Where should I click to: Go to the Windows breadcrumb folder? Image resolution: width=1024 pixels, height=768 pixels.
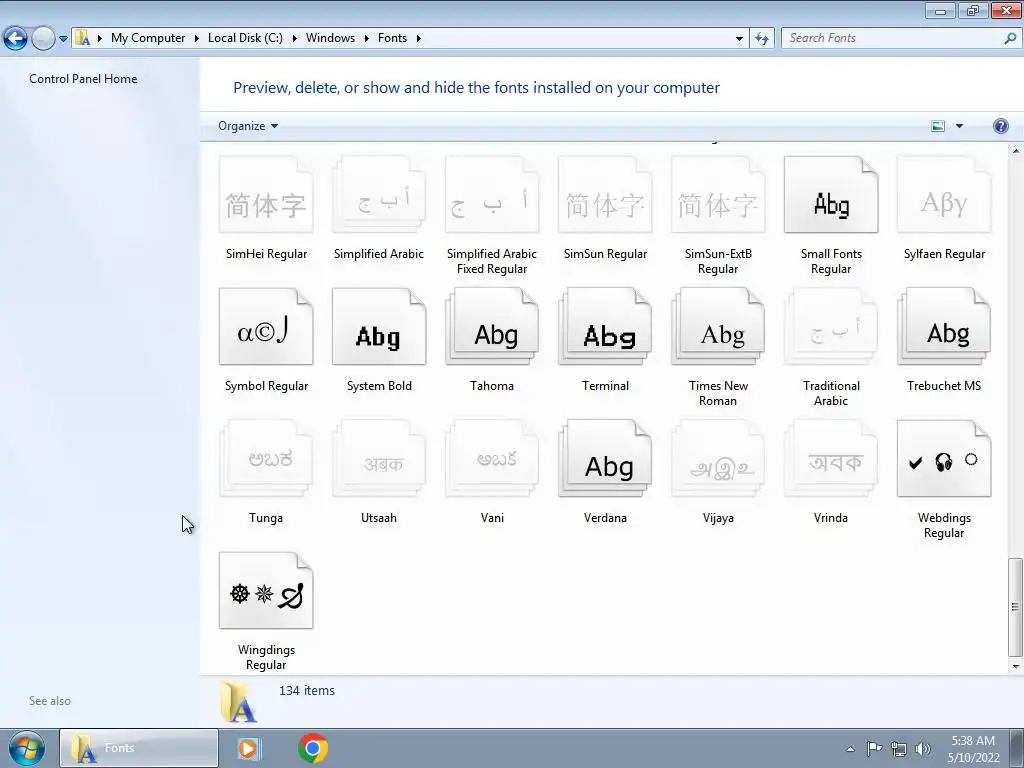tap(330, 38)
